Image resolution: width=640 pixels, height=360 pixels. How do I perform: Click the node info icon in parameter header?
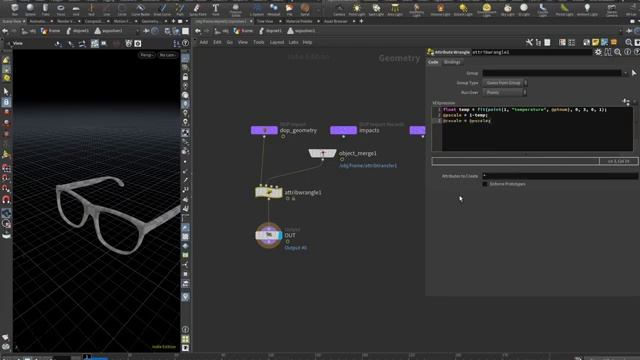627,52
